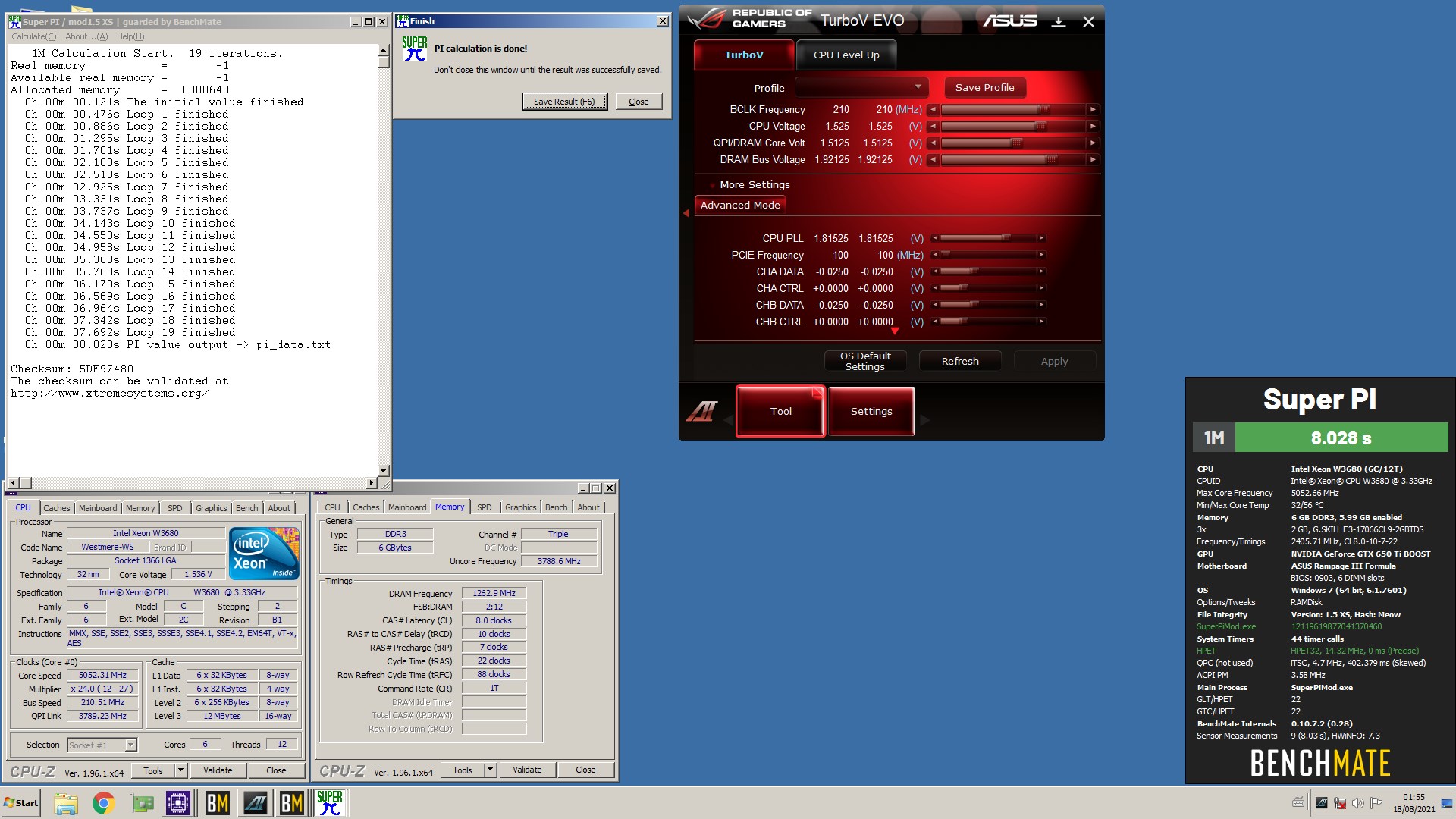The width and height of the screenshot is (1456, 819).
Task: Expand the Tools dropdown arrow in left CPU-Z window
Action: pyautogui.click(x=180, y=770)
